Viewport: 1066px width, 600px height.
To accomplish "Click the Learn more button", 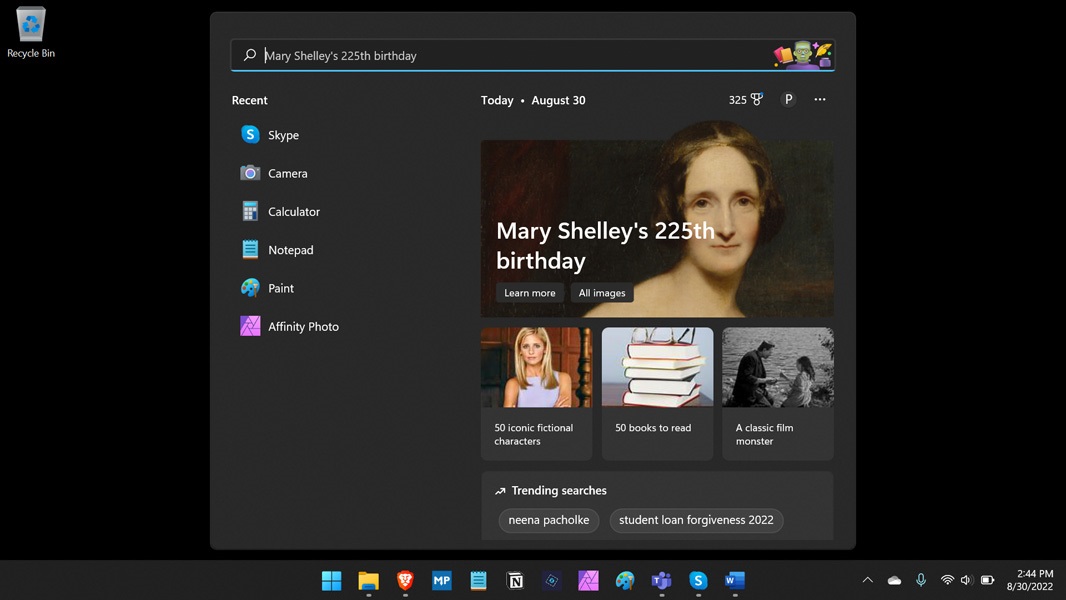I will pos(529,293).
